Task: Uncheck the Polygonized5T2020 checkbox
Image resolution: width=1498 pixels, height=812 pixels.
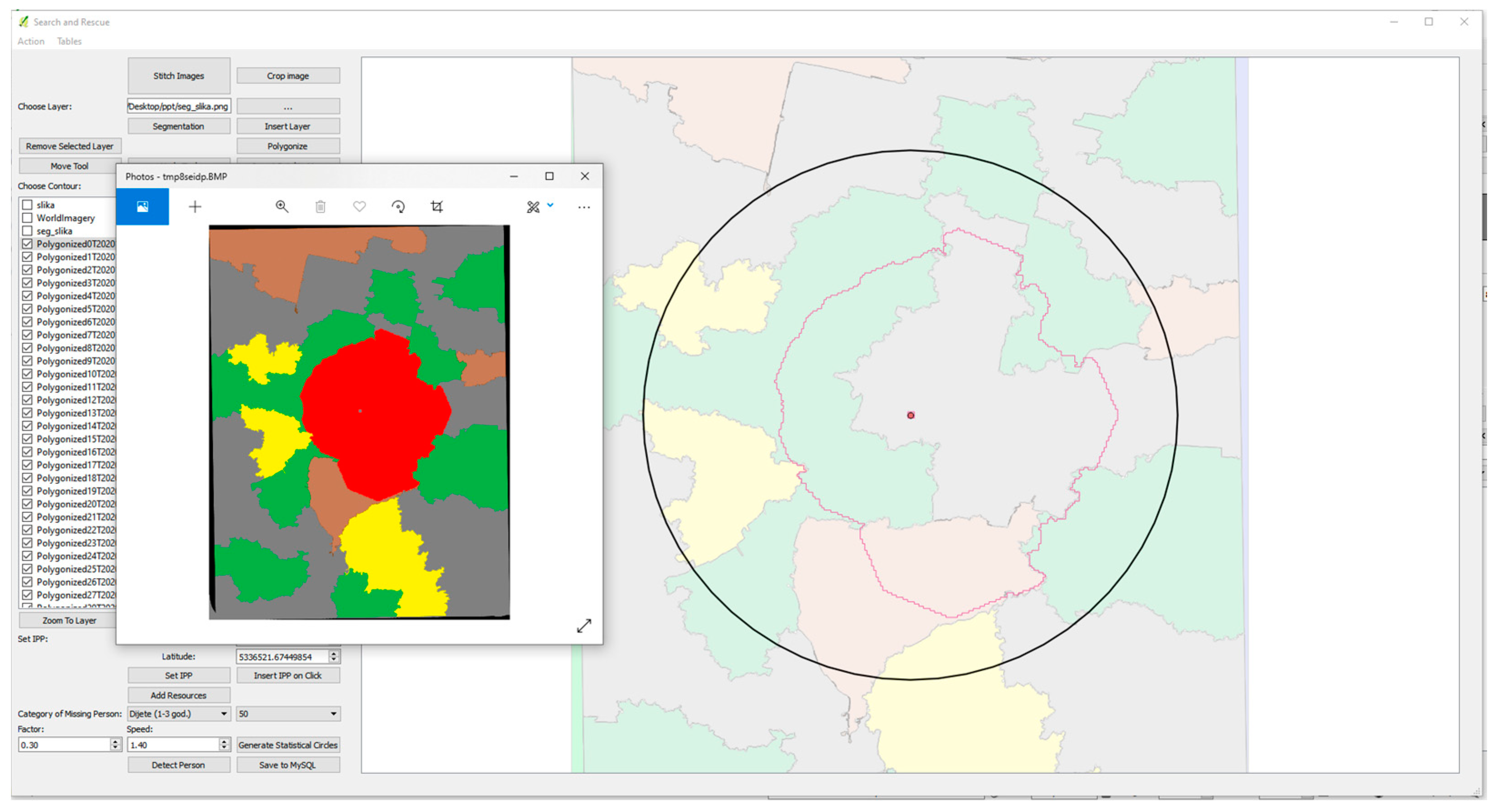Action: [x=27, y=309]
